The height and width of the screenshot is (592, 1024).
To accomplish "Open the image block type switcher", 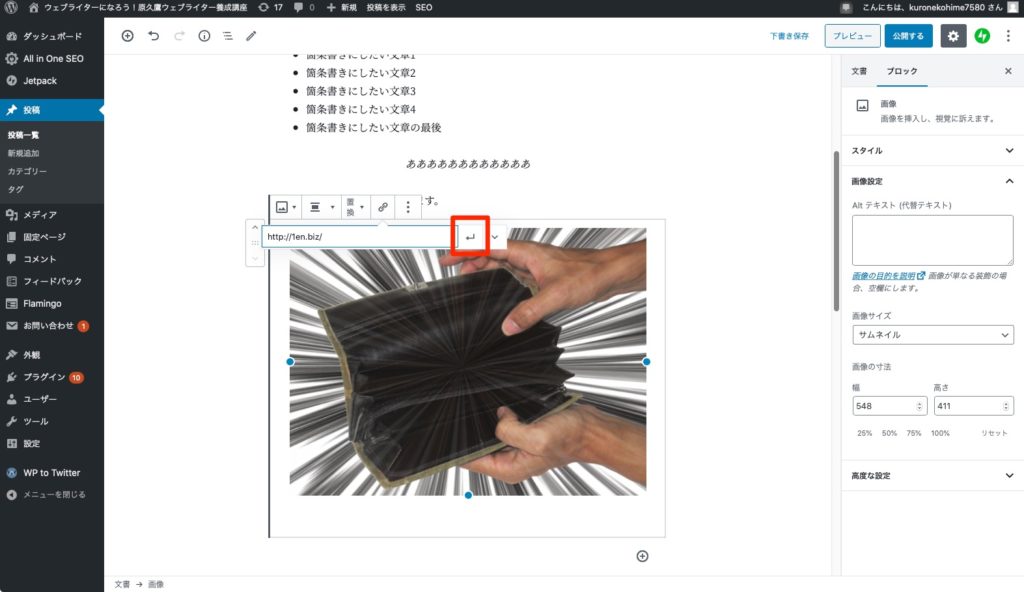I will coord(286,207).
